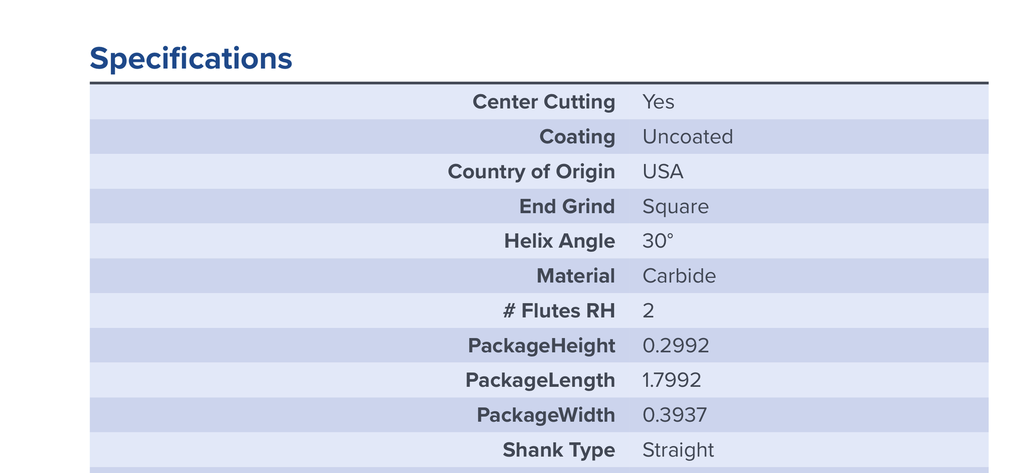
Task: Click the Uncoated value
Action: coord(688,137)
